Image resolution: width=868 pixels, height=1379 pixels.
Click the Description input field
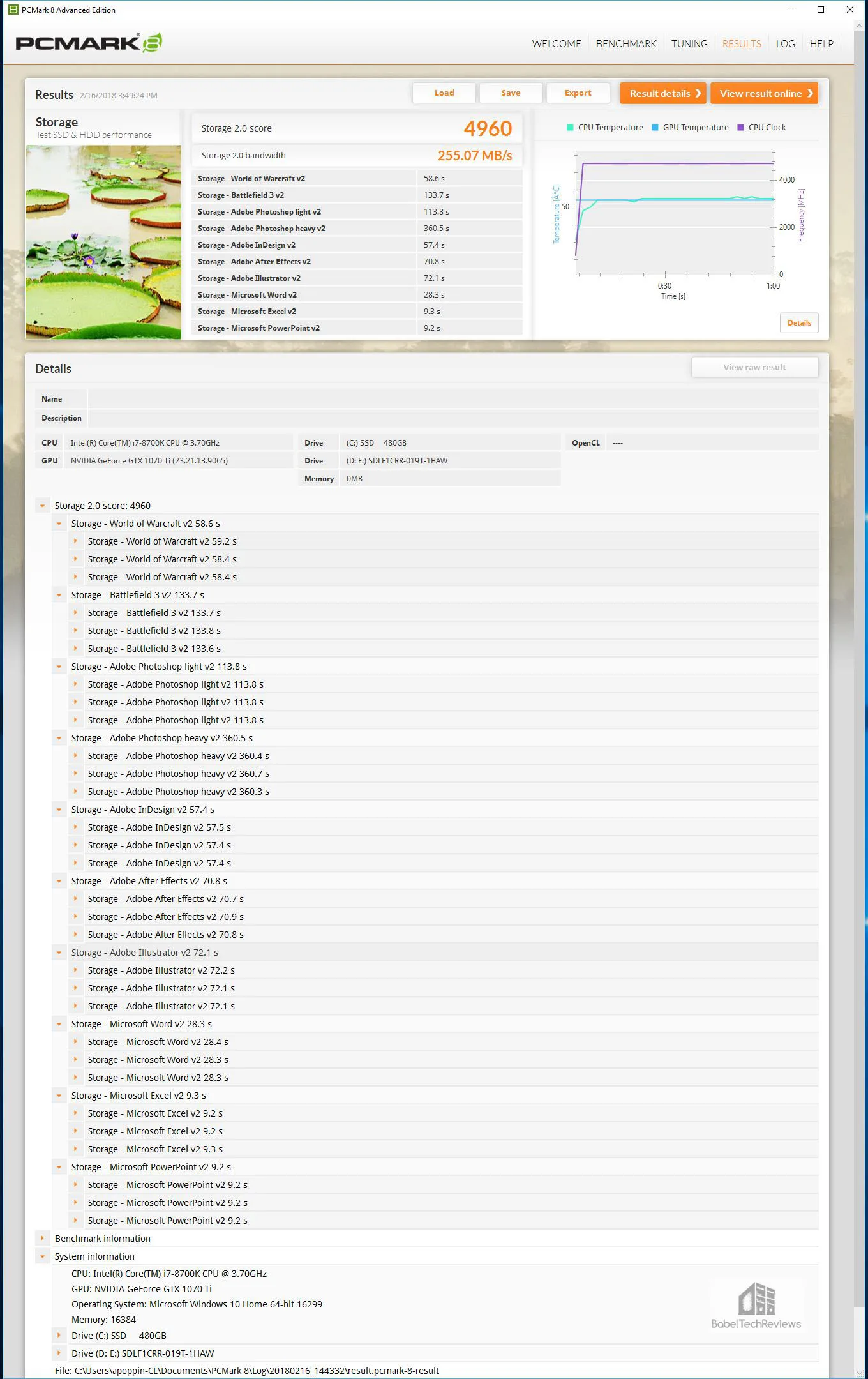pos(453,418)
